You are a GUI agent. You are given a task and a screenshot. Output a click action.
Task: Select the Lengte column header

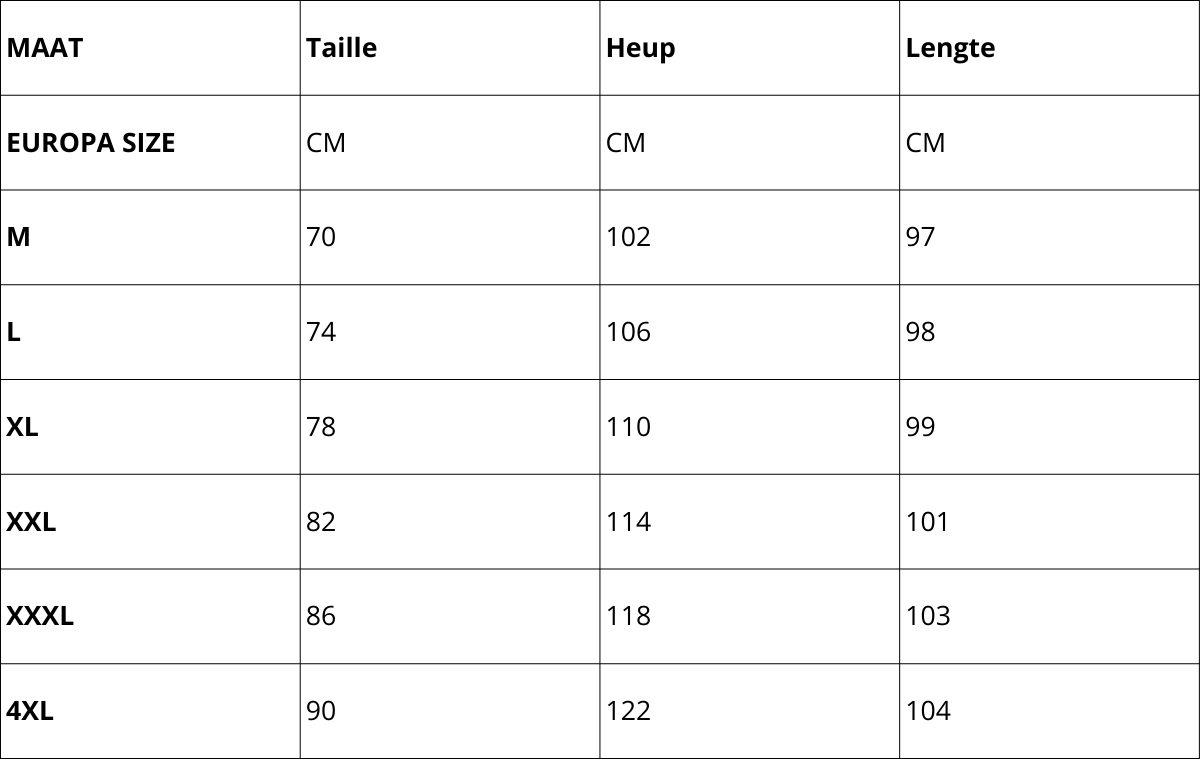coord(950,48)
